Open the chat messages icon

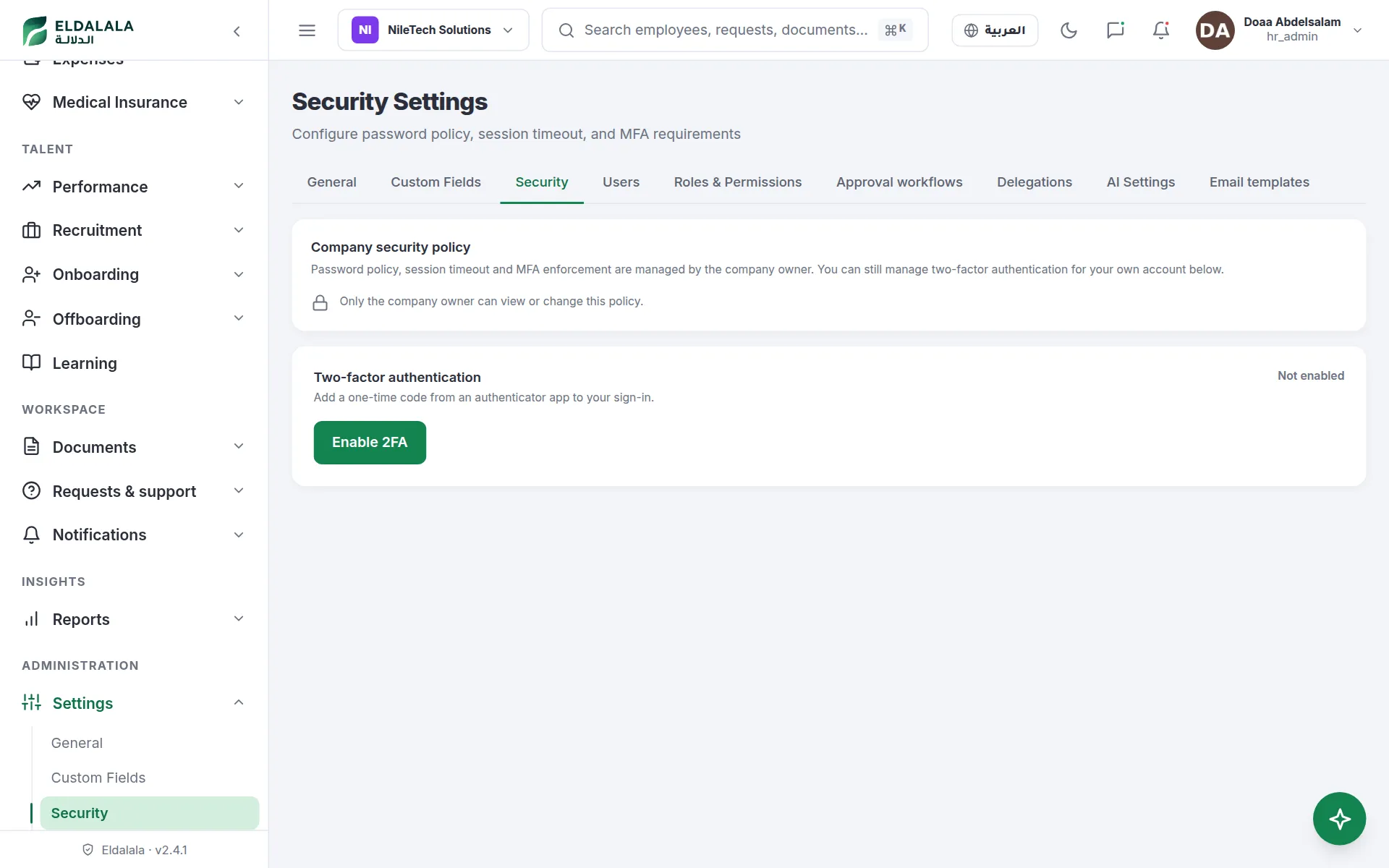point(1115,30)
